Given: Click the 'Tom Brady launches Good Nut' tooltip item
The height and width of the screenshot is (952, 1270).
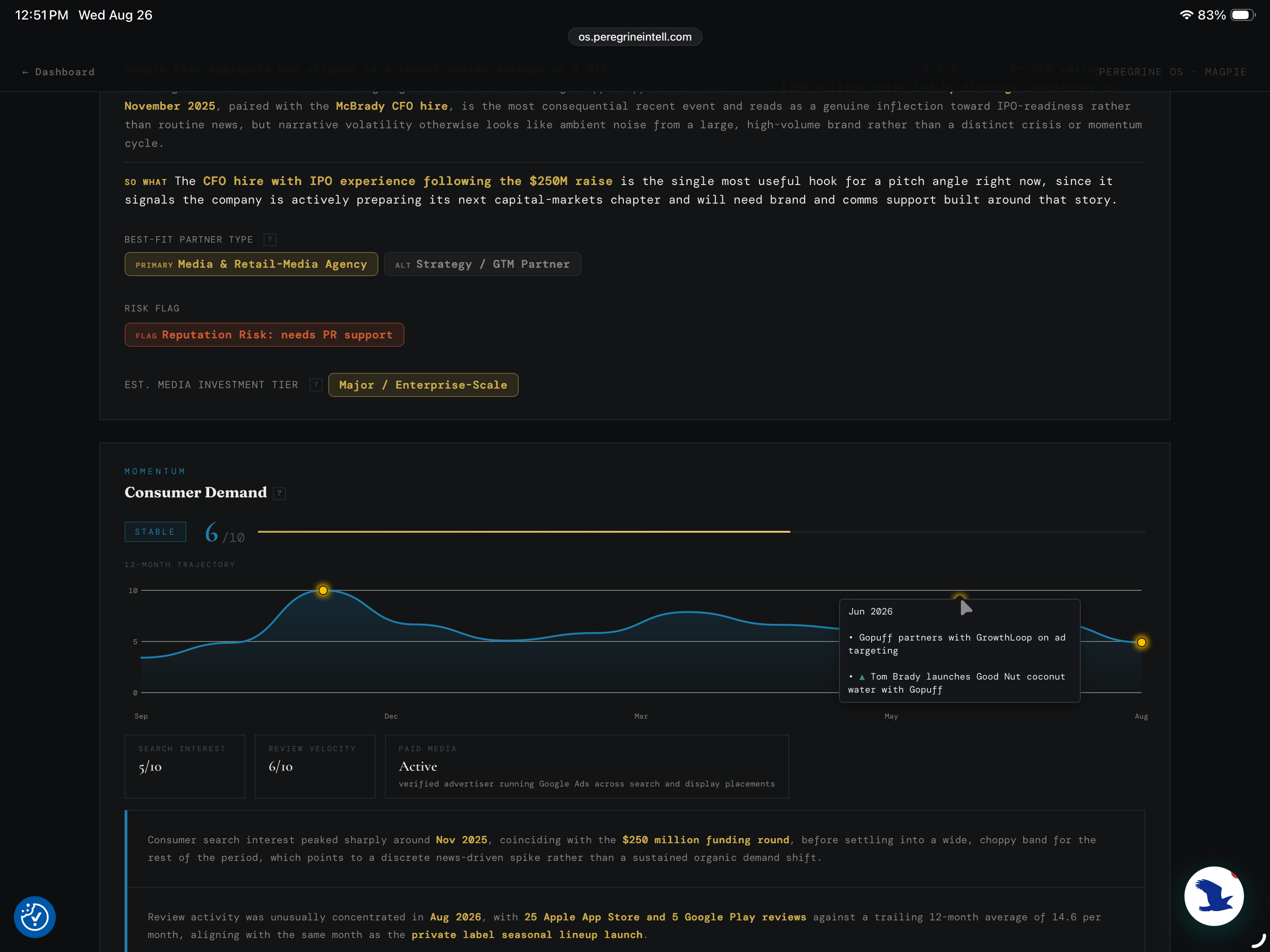Looking at the screenshot, I should pyautogui.click(x=957, y=683).
